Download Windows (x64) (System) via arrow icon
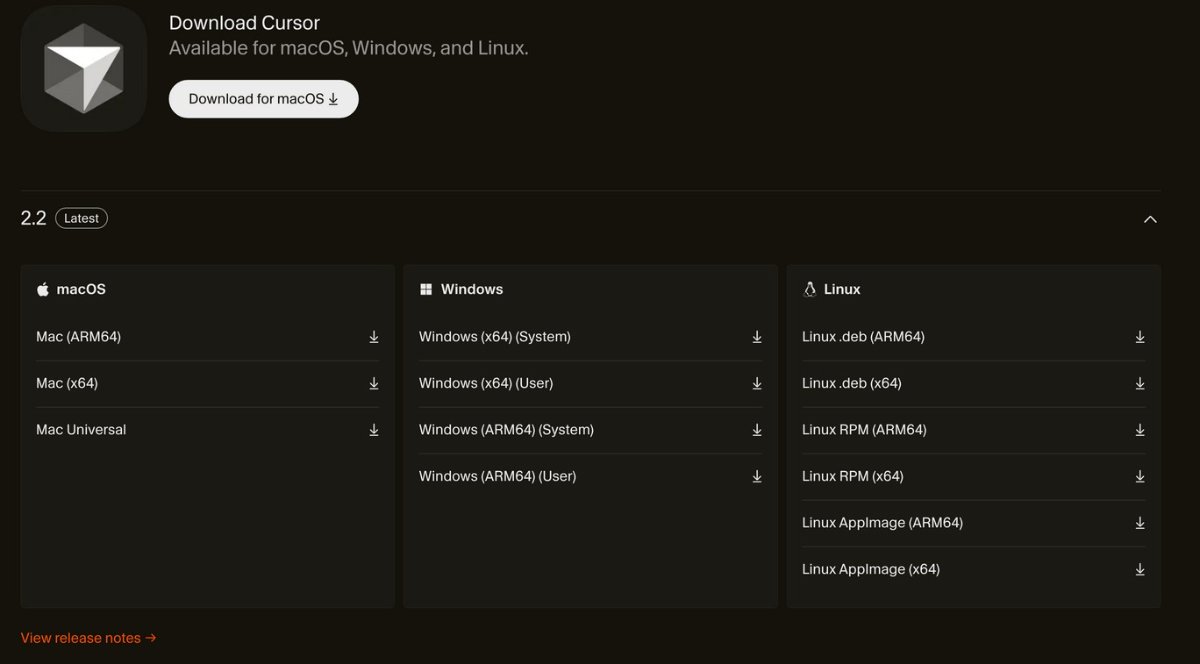The image size is (1200, 664). point(757,337)
